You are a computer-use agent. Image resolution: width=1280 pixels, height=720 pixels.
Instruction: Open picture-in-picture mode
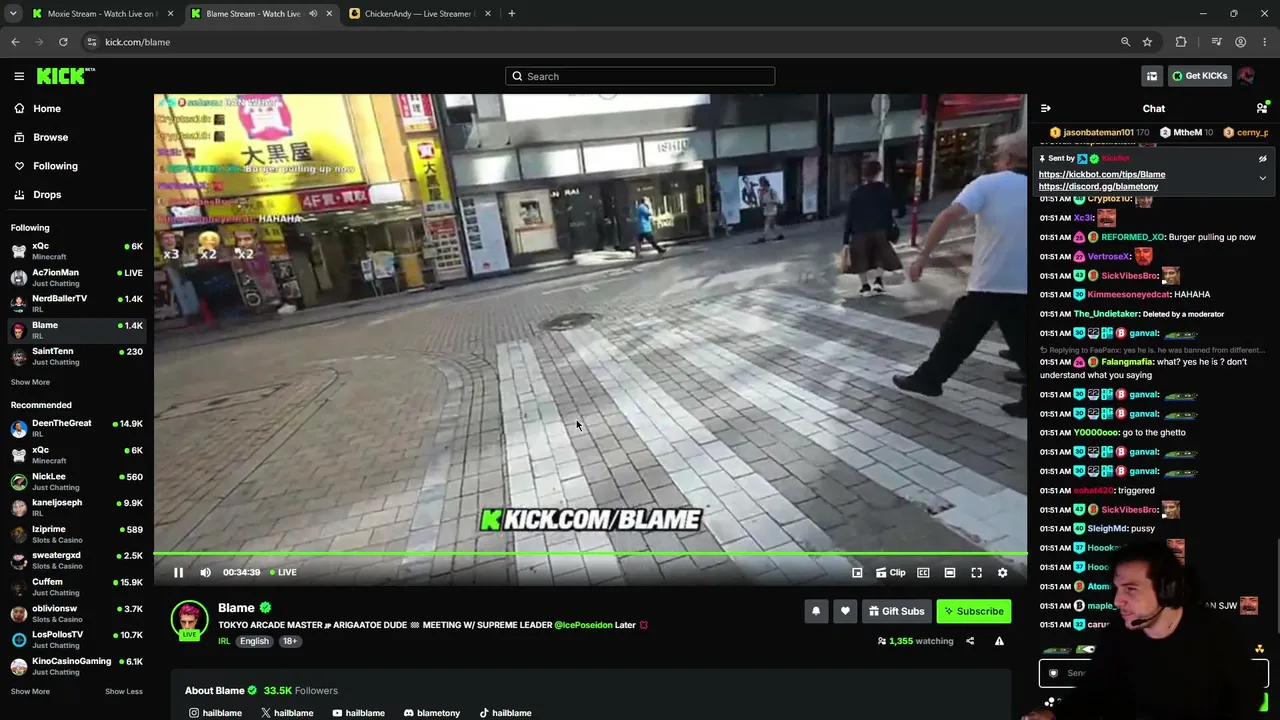click(x=857, y=573)
